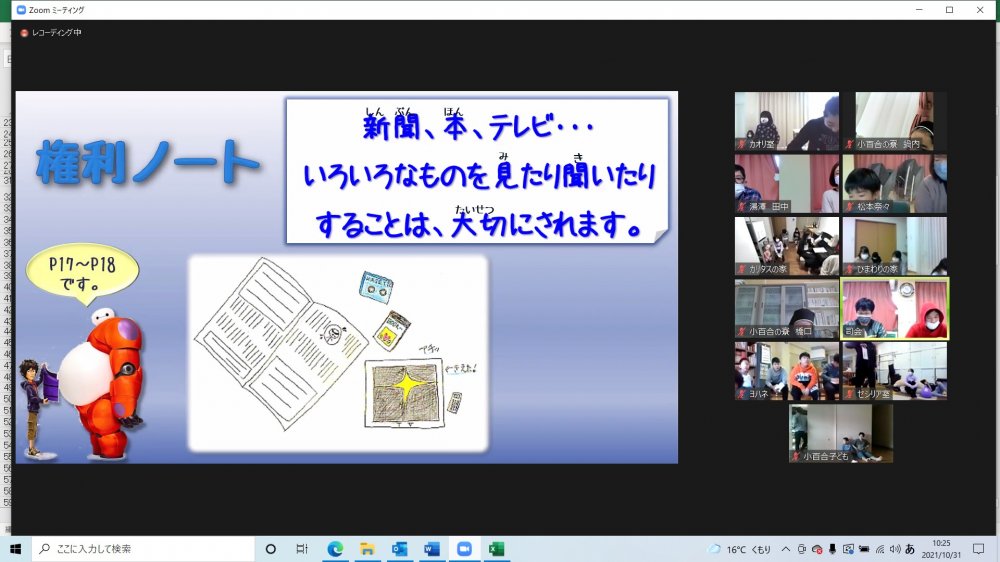Select the ヨハネ participant video tile
Image resolution: width=1000 pixels, height=562 pixels.
pyautogui.click(x=786, y=371)
